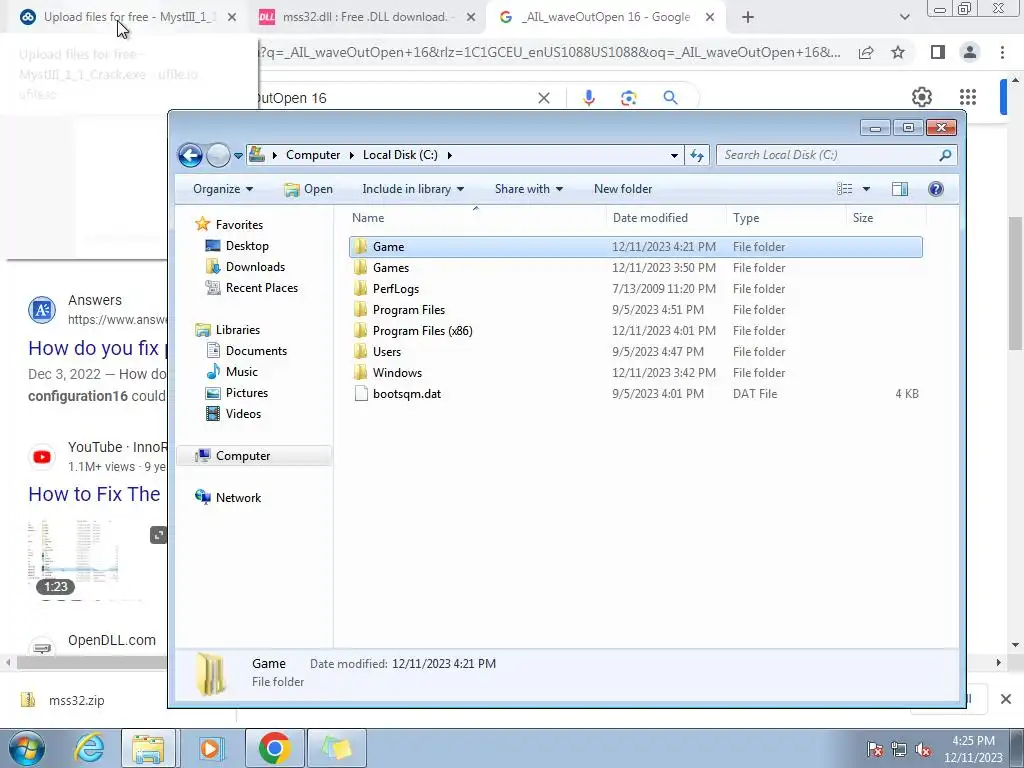Click the Explorer Back navigation arrow
The height and width of the screenshot is (768, 1024).
point(190,155)
